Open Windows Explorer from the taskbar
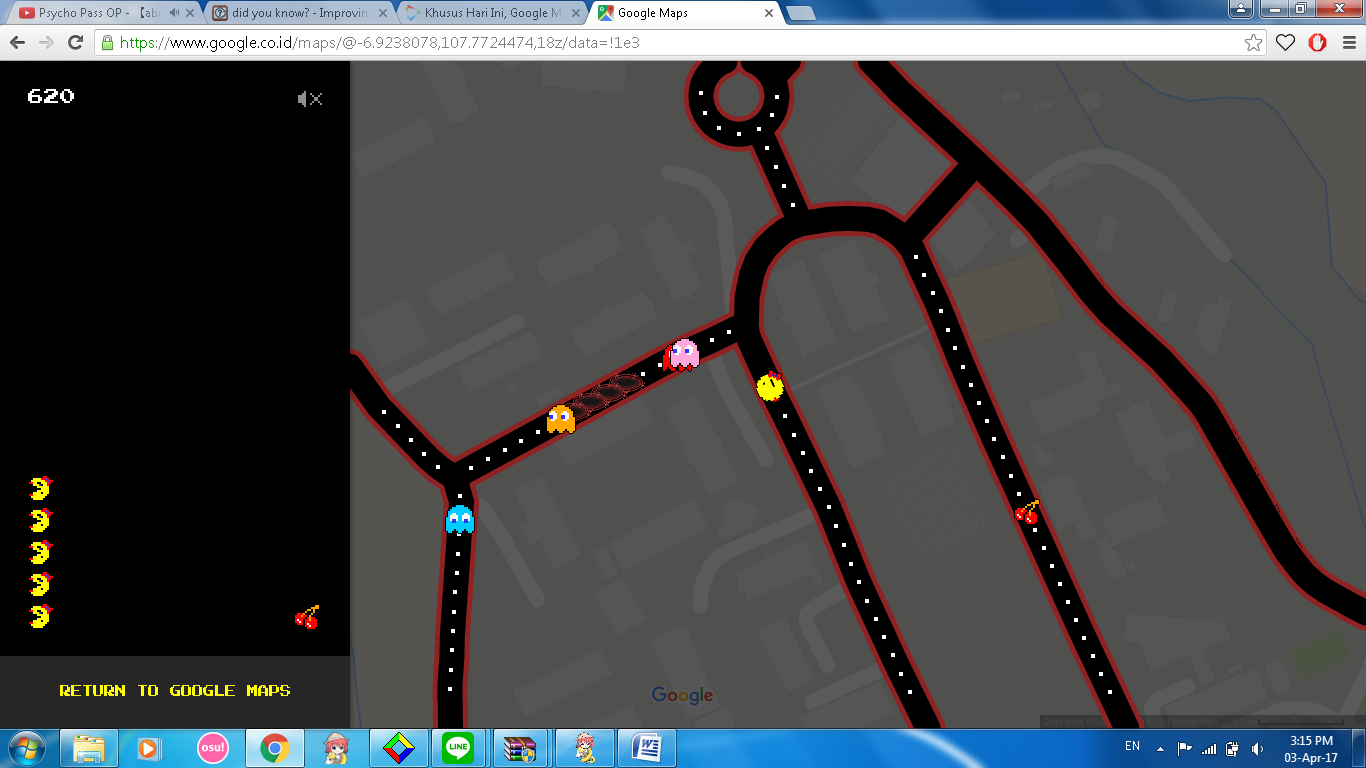 [x=89, y=748]
